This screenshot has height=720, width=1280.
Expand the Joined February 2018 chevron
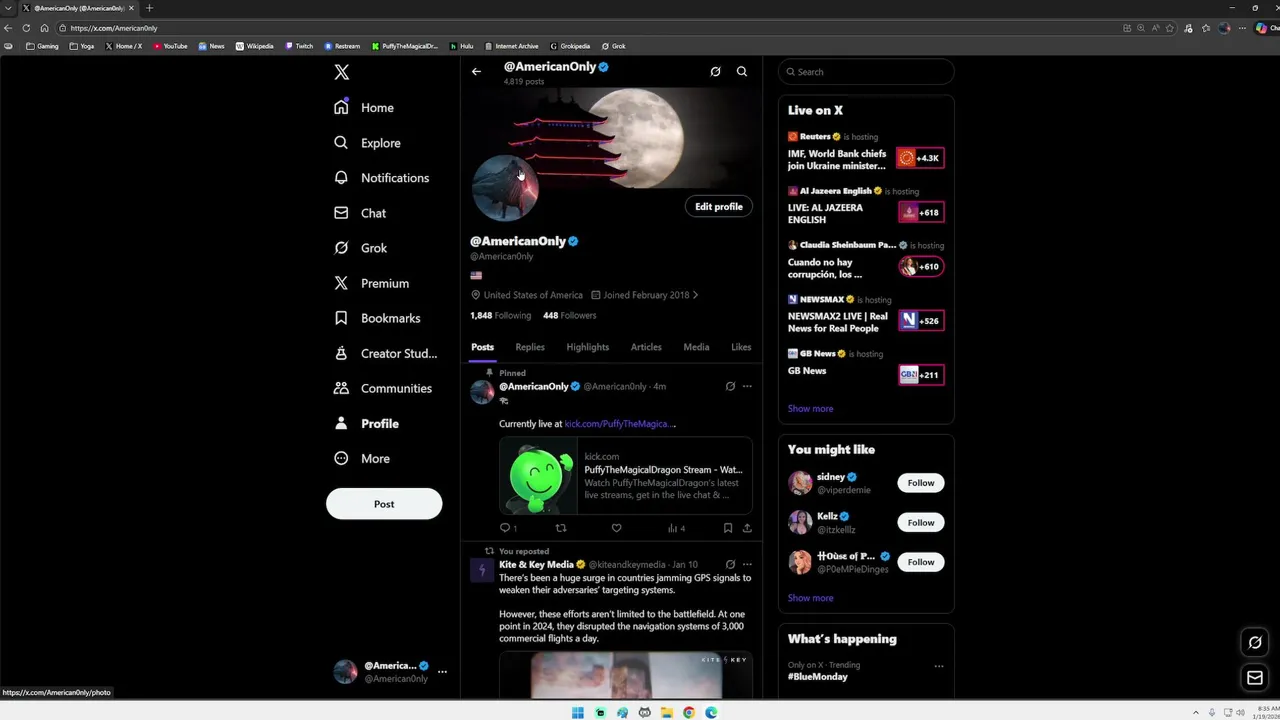tap(695, 295)
